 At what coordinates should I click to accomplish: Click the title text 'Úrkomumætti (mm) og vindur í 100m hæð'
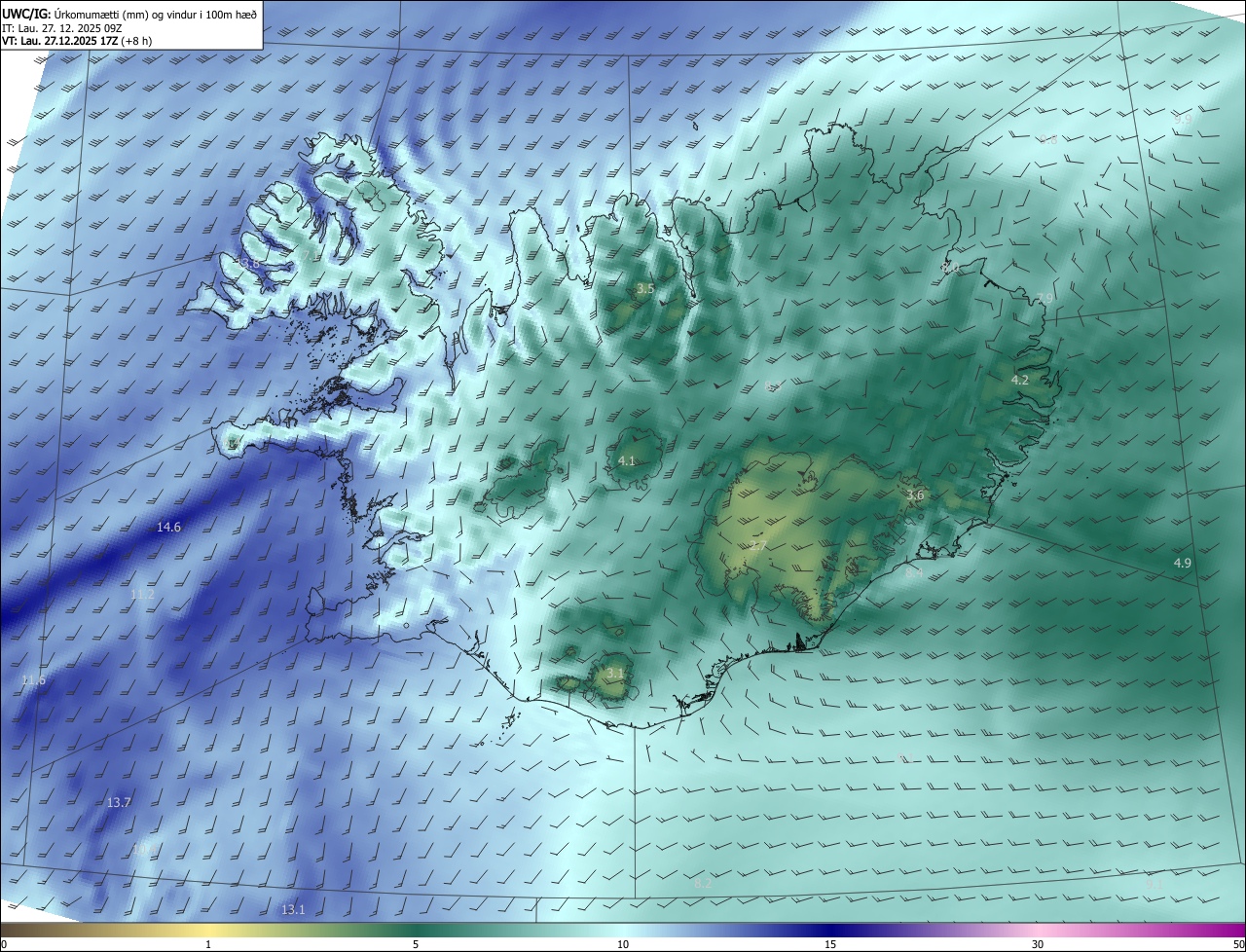coord(156,14)
